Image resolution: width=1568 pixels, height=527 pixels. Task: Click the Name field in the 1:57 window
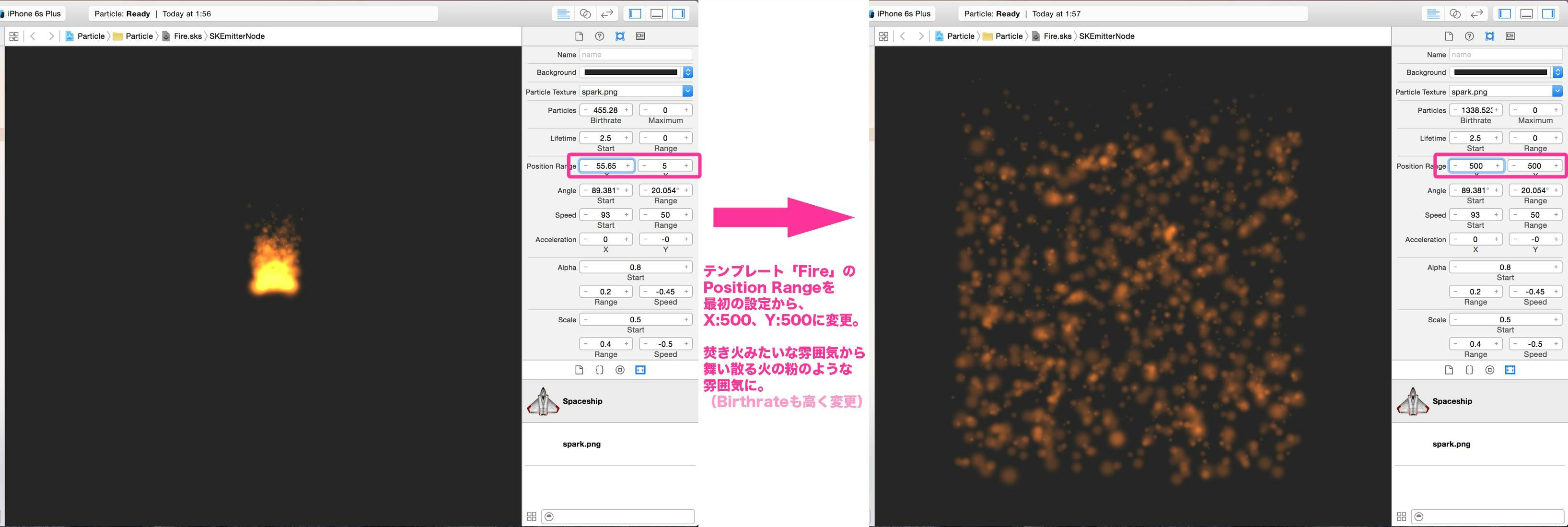click(x=1506, y=54)
